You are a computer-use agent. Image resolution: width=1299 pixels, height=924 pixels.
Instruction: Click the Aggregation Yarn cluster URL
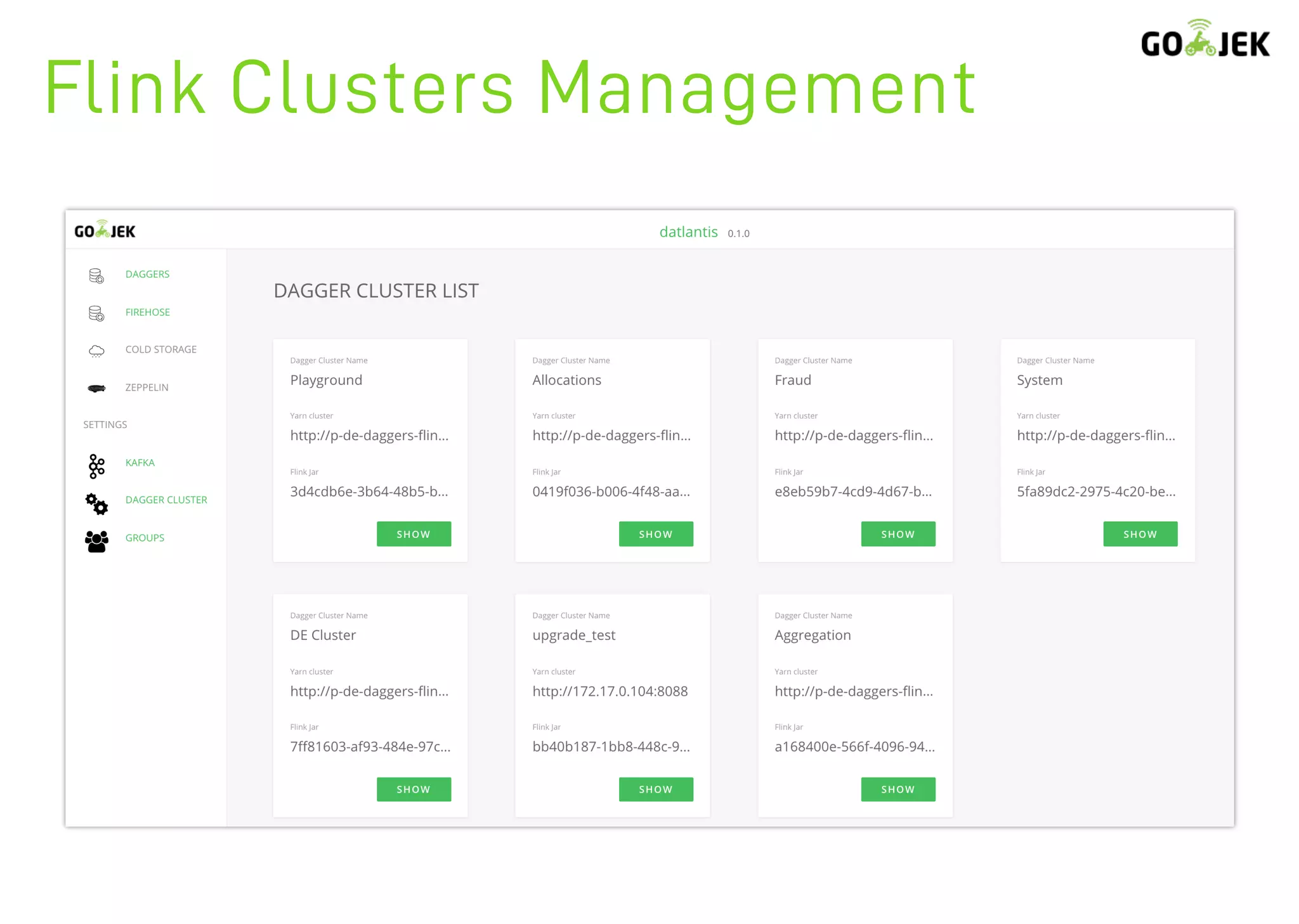click(854, 691)
